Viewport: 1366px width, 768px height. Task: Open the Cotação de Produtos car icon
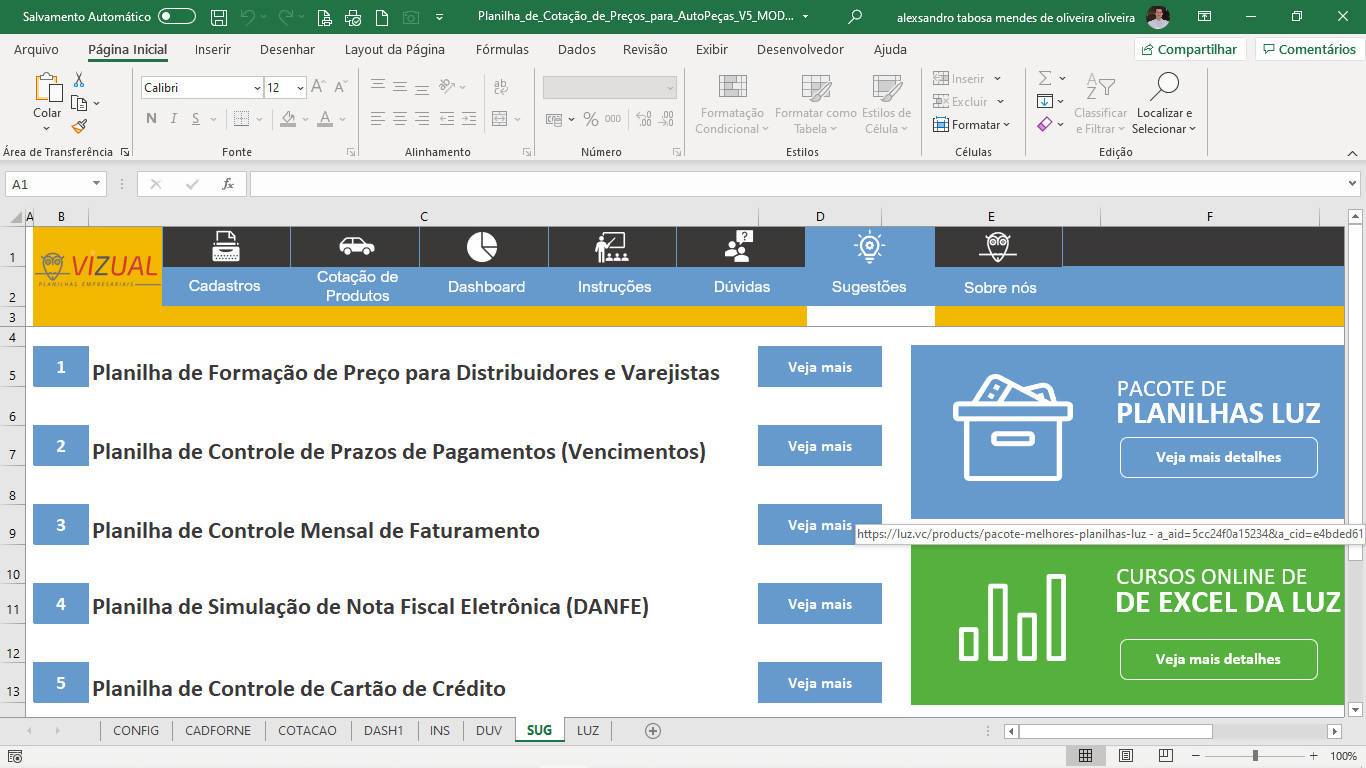pyautogui.click(x=356, y=246)
